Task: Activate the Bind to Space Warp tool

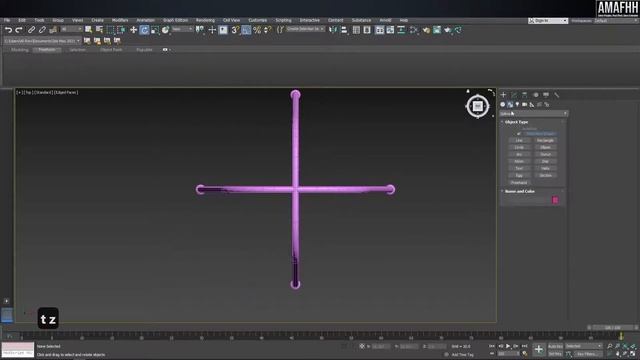Action: pos(53,30)
